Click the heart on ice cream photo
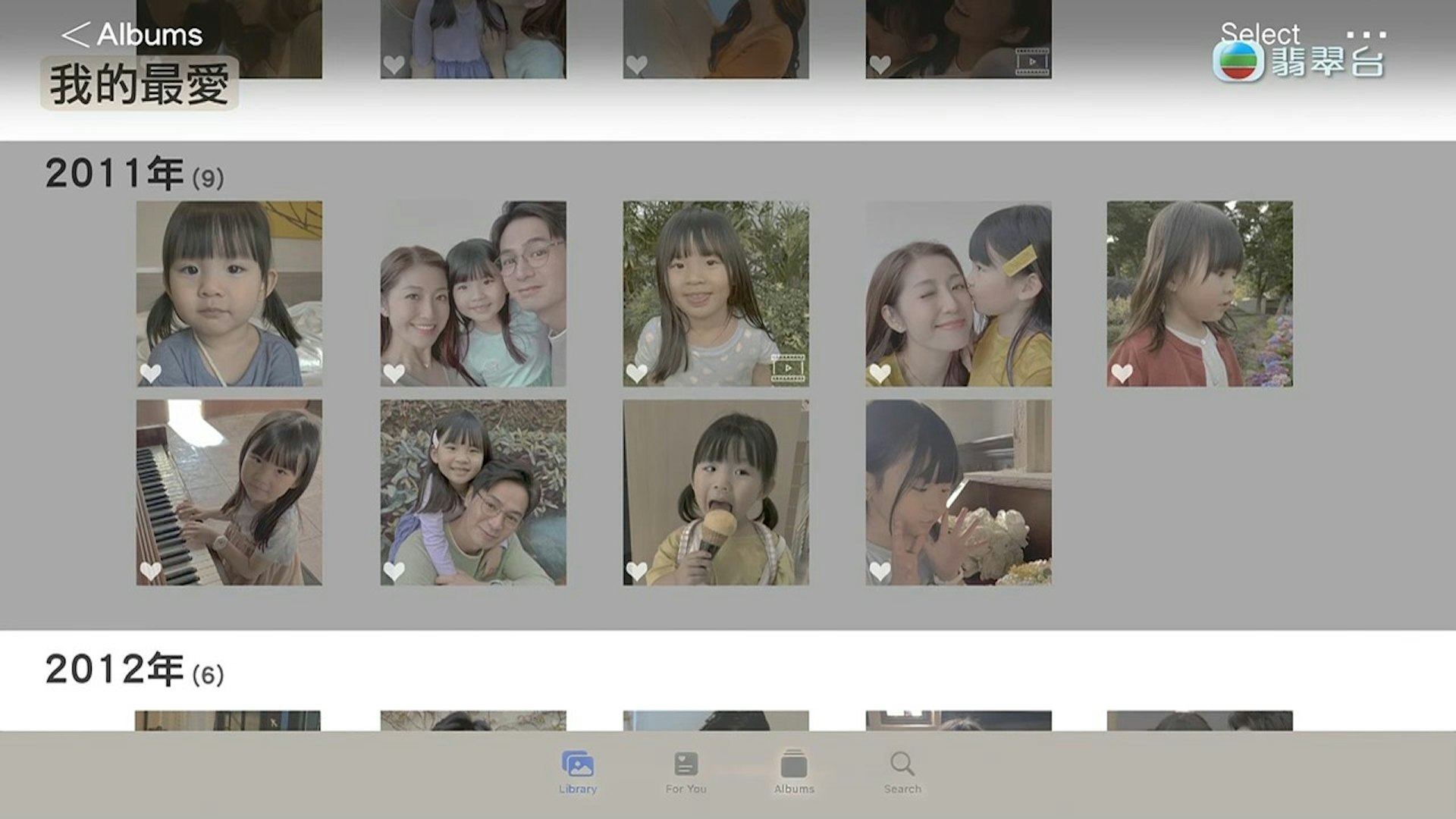Viewport: 1456px width, 819px height. [x=637, y=570]
